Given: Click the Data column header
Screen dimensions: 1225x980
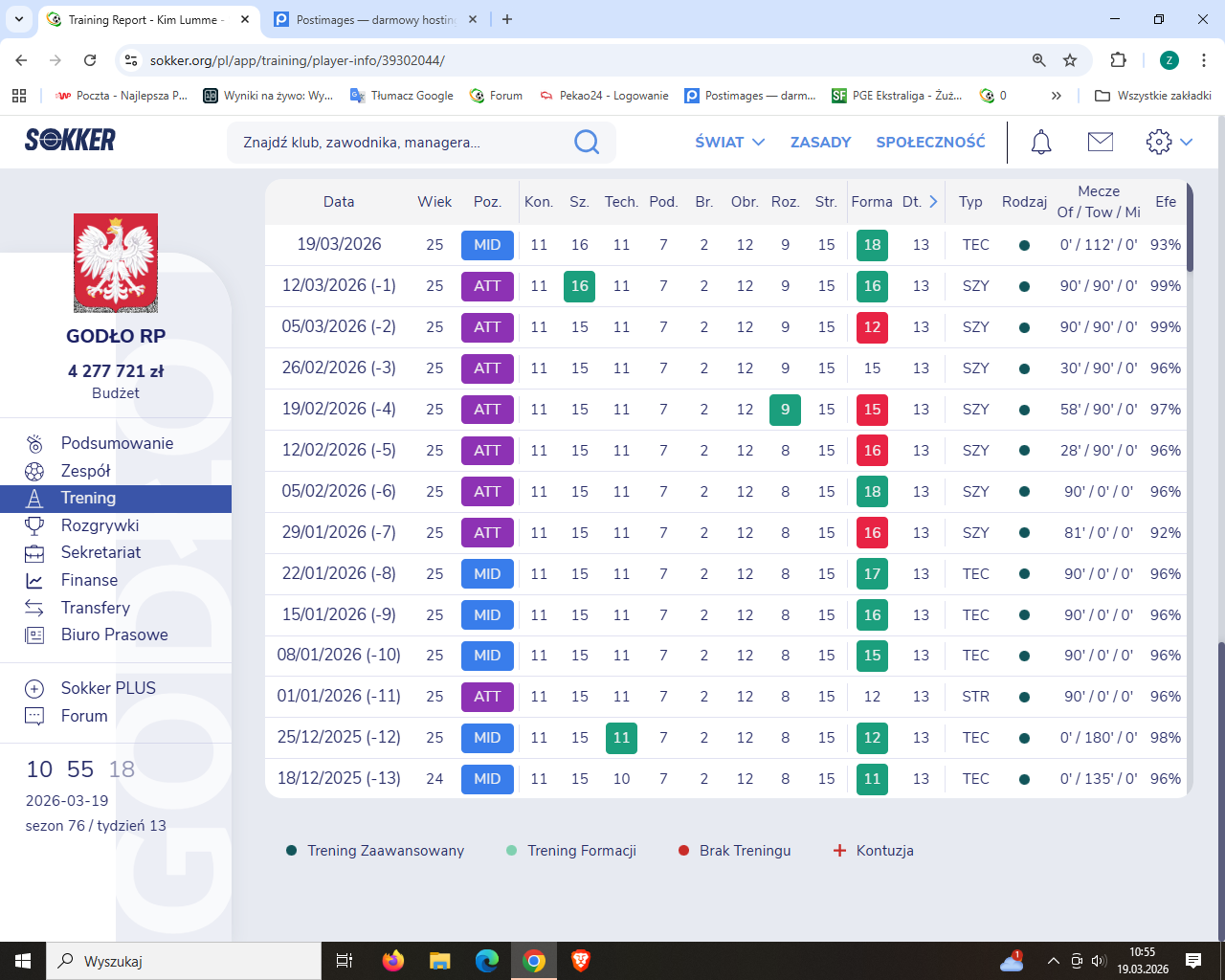Looking at the screenshot, I should pyautogui.click(x=339, y=202).
